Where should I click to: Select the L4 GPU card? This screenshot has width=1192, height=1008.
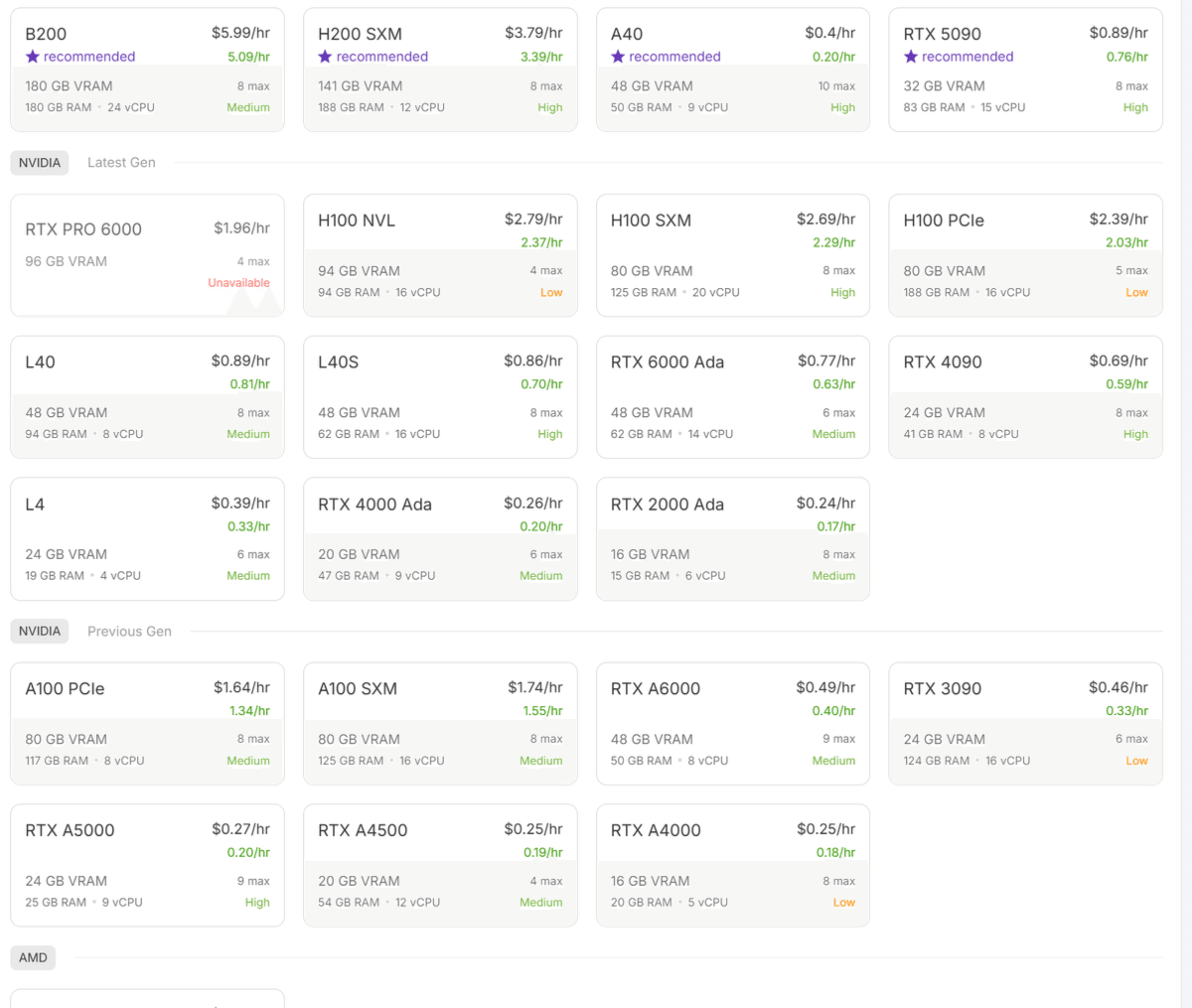(x=147, y=539)
